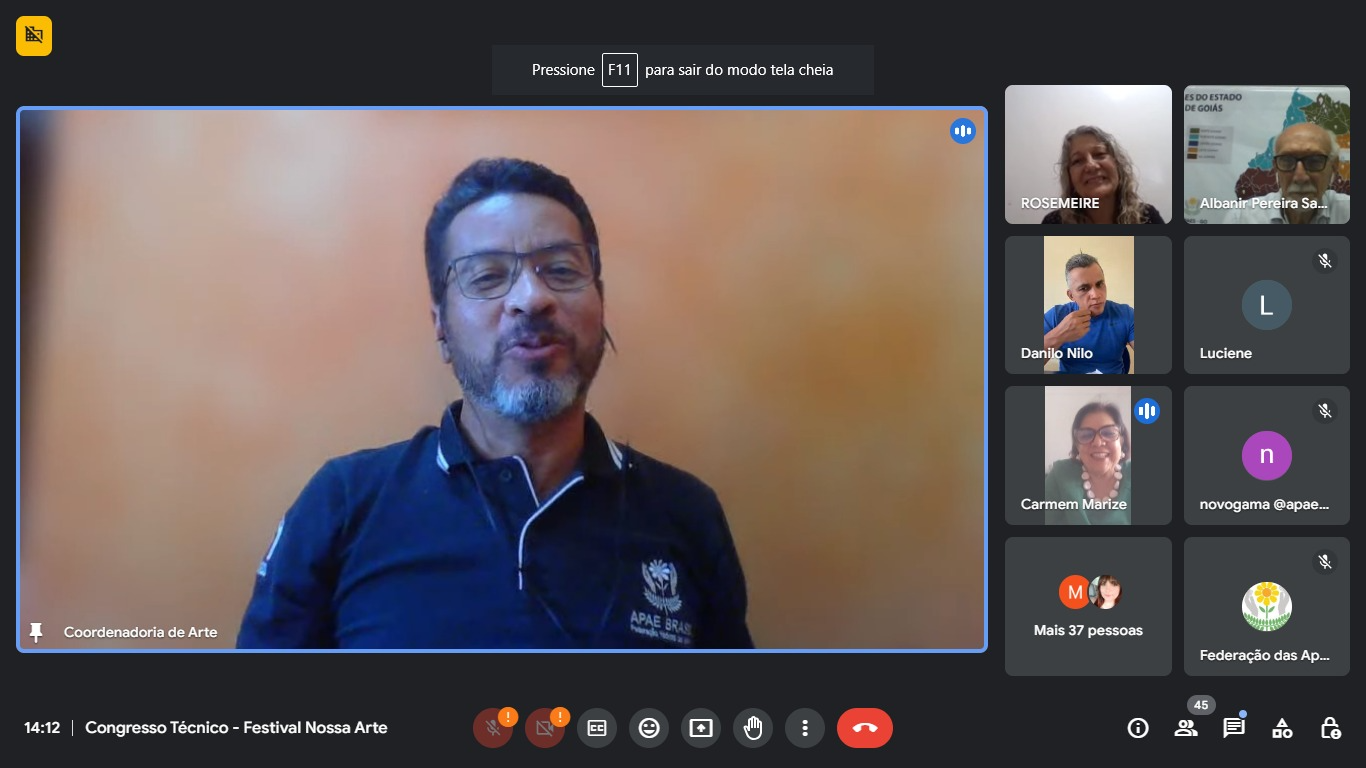Open the Mais 37 pessoas tile
The image size is (1366, 768).
point(1088,606)
